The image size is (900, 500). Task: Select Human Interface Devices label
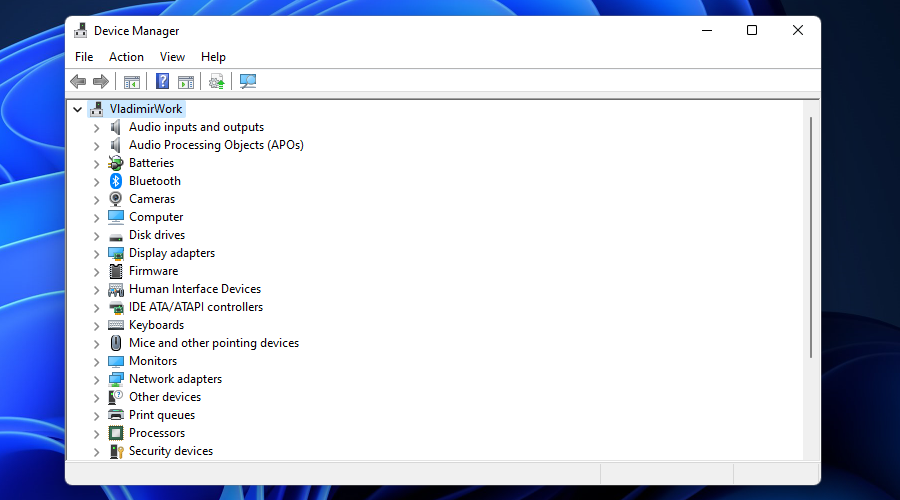(x=195, y=289)
